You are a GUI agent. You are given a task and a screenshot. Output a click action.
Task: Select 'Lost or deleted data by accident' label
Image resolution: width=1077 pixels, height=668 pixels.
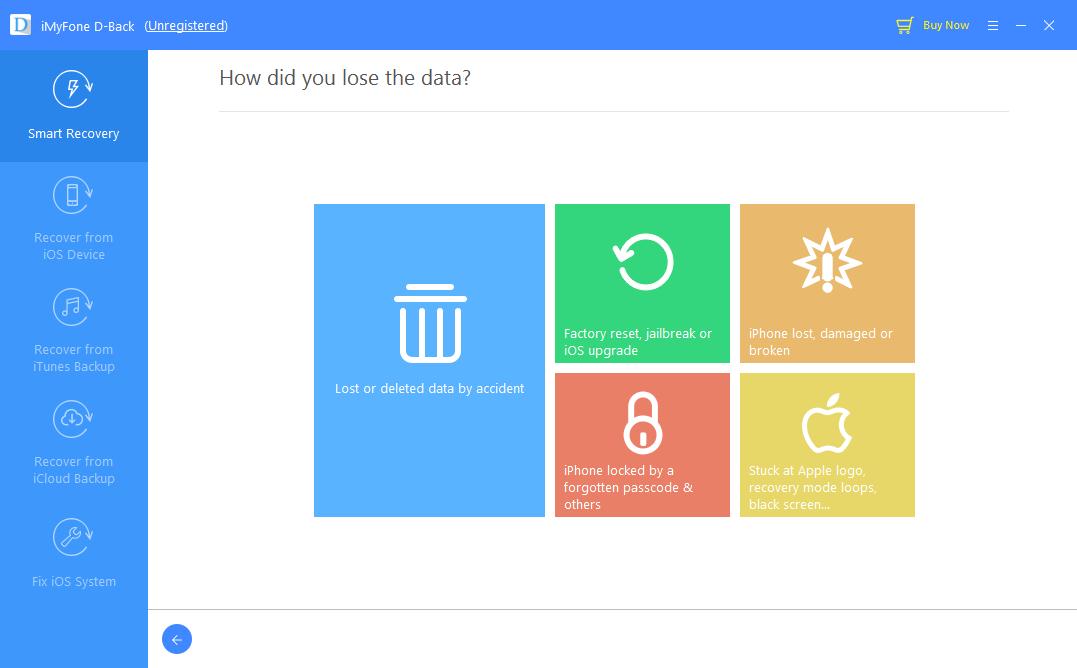click(430, 388)
